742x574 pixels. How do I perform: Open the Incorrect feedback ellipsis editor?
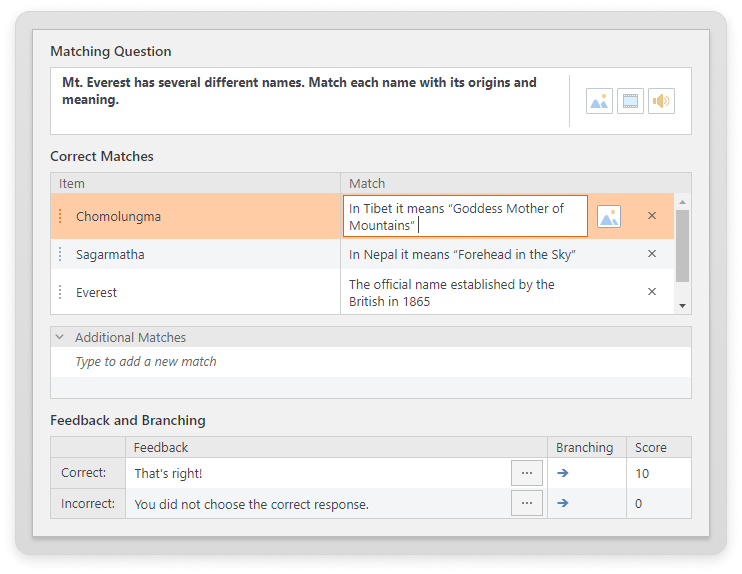pyautogui.click(x=527, y=503)
